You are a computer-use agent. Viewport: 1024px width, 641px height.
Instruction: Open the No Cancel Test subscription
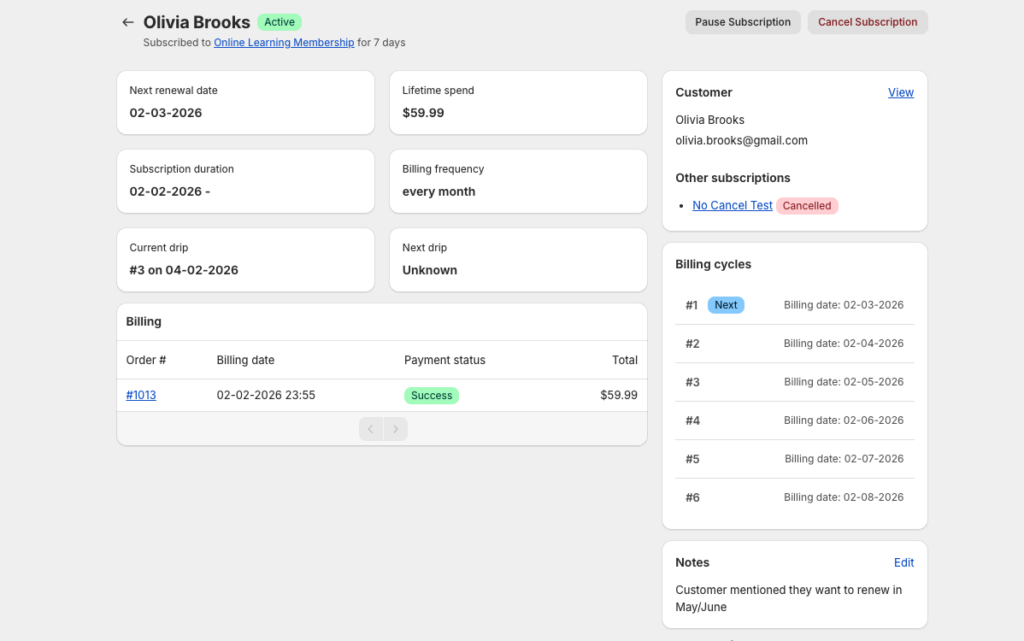(x=732, y=205)
